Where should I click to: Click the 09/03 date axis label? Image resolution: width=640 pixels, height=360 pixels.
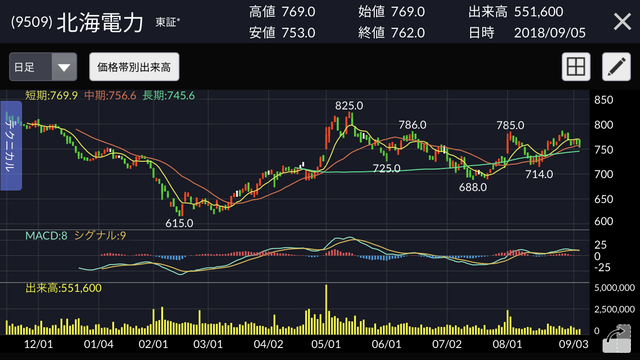tap(573, 344)
